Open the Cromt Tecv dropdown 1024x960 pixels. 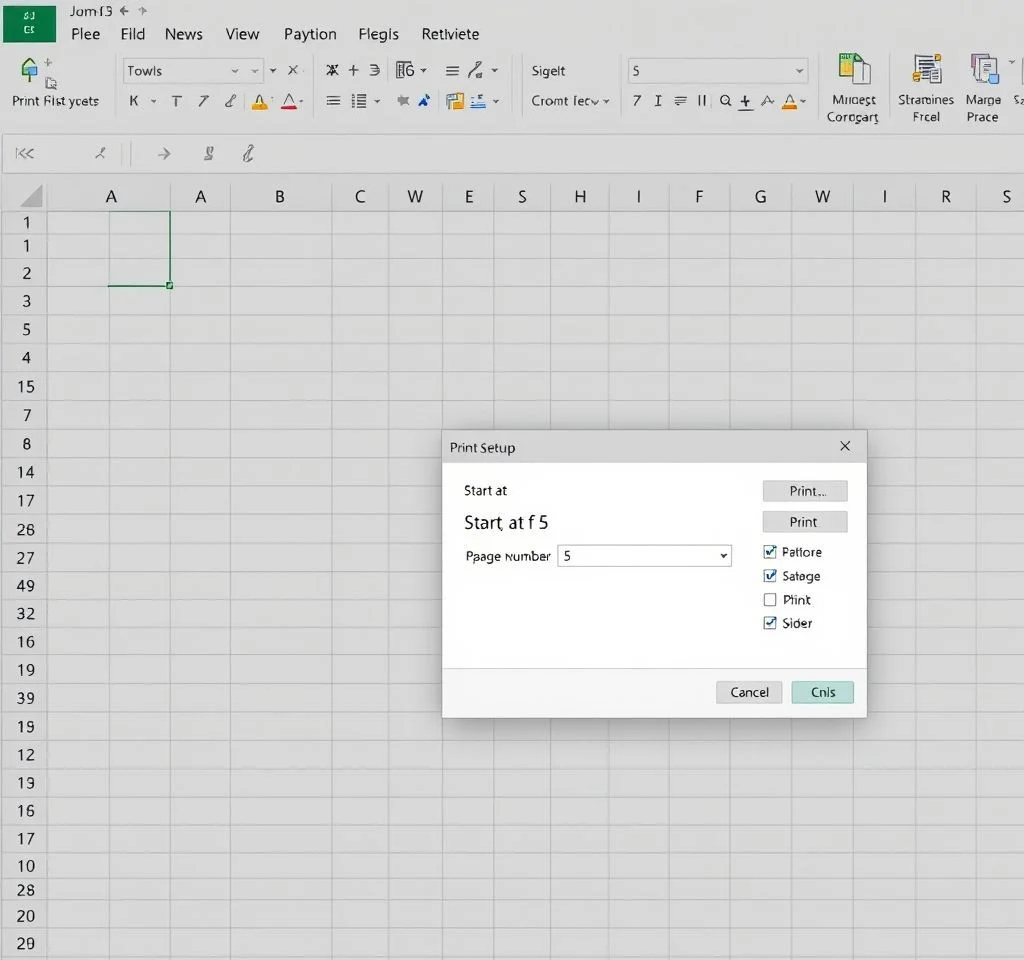[x=570, y=101]
